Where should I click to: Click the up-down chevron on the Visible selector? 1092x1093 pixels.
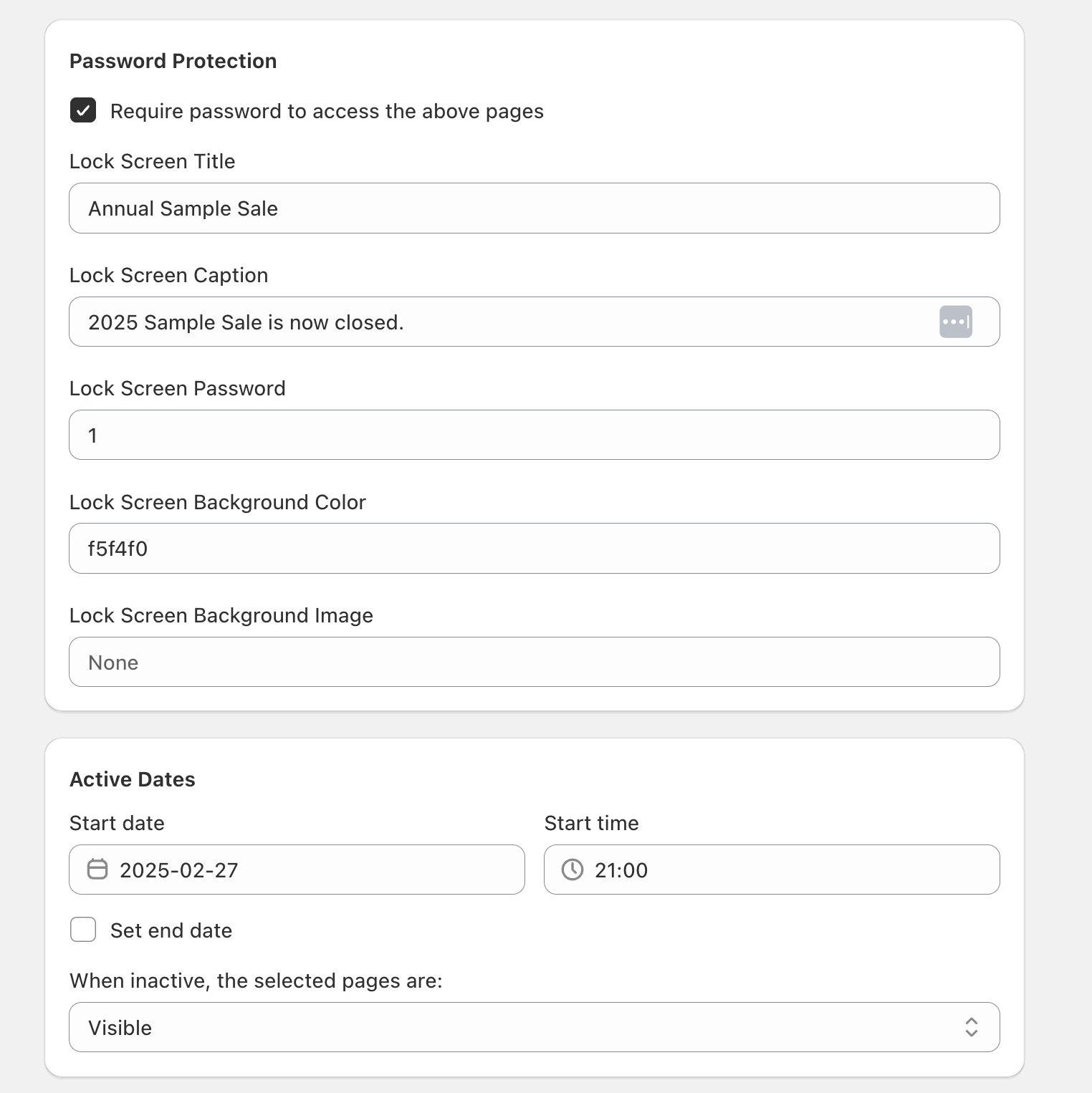point(972,1027)
